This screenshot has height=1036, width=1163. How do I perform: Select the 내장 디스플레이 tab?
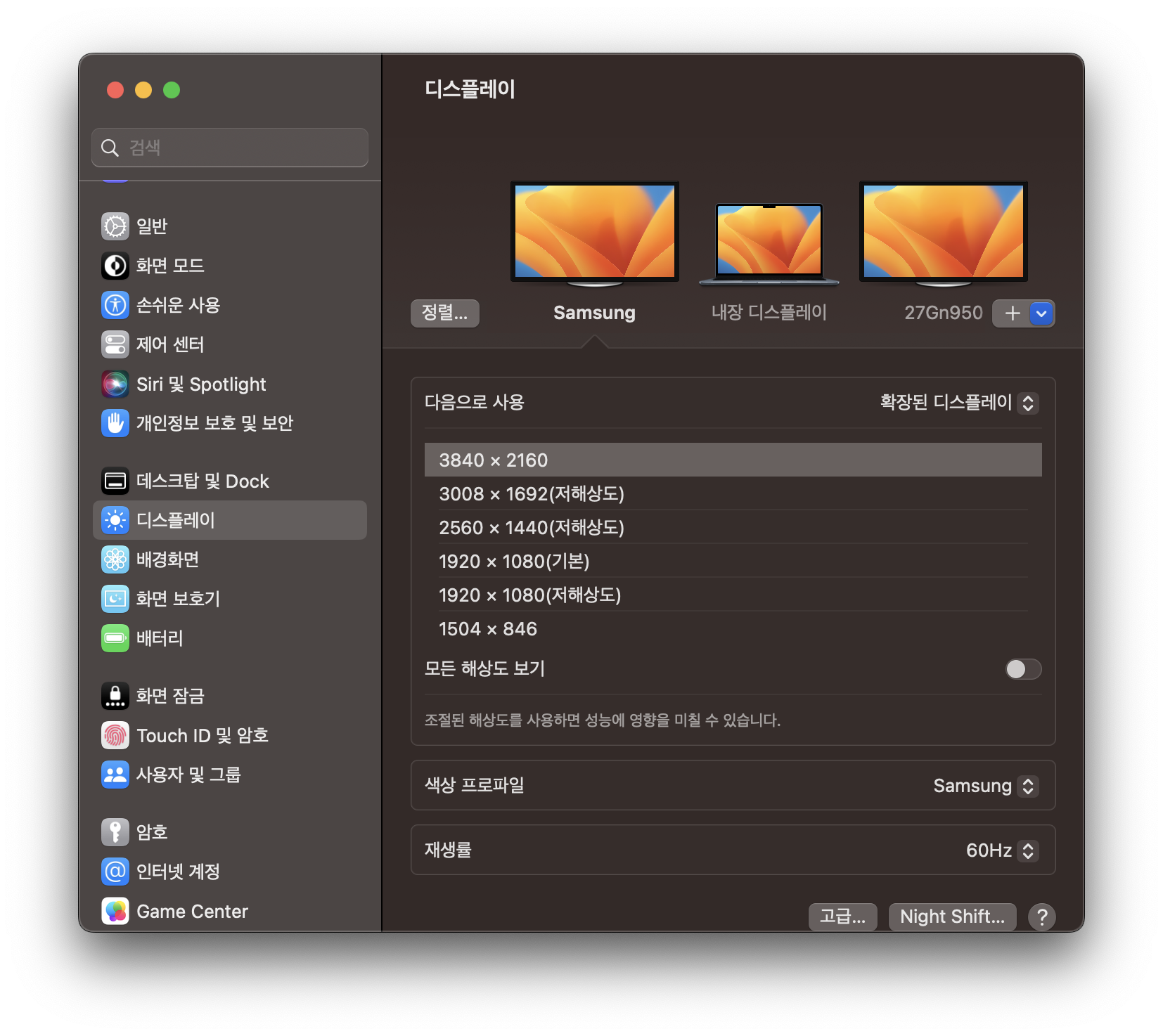pyautogui.click(x=769, y=313)
